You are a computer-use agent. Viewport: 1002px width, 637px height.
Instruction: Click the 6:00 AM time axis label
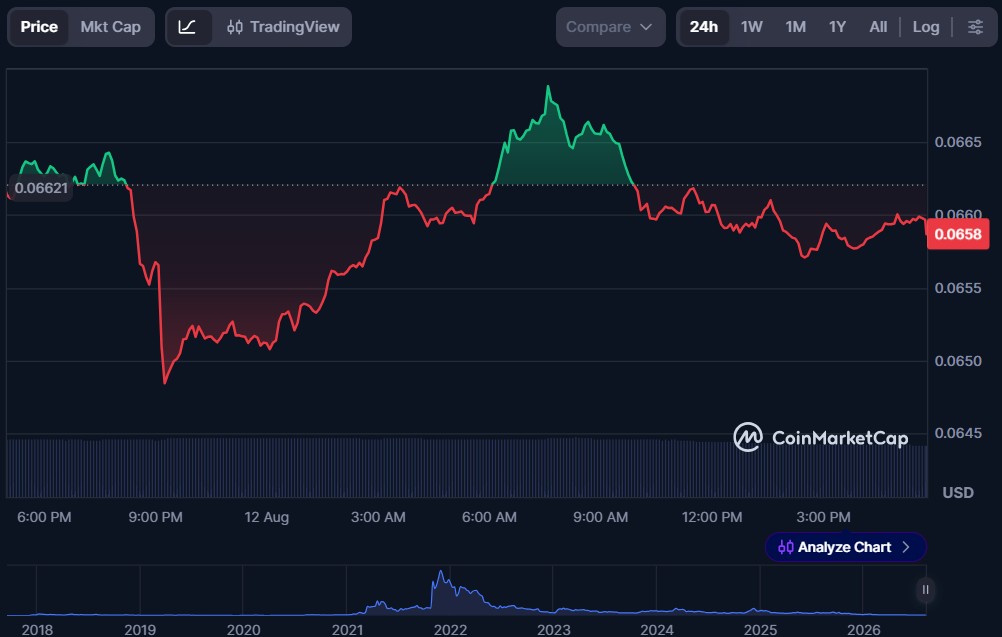click(489, 517)
